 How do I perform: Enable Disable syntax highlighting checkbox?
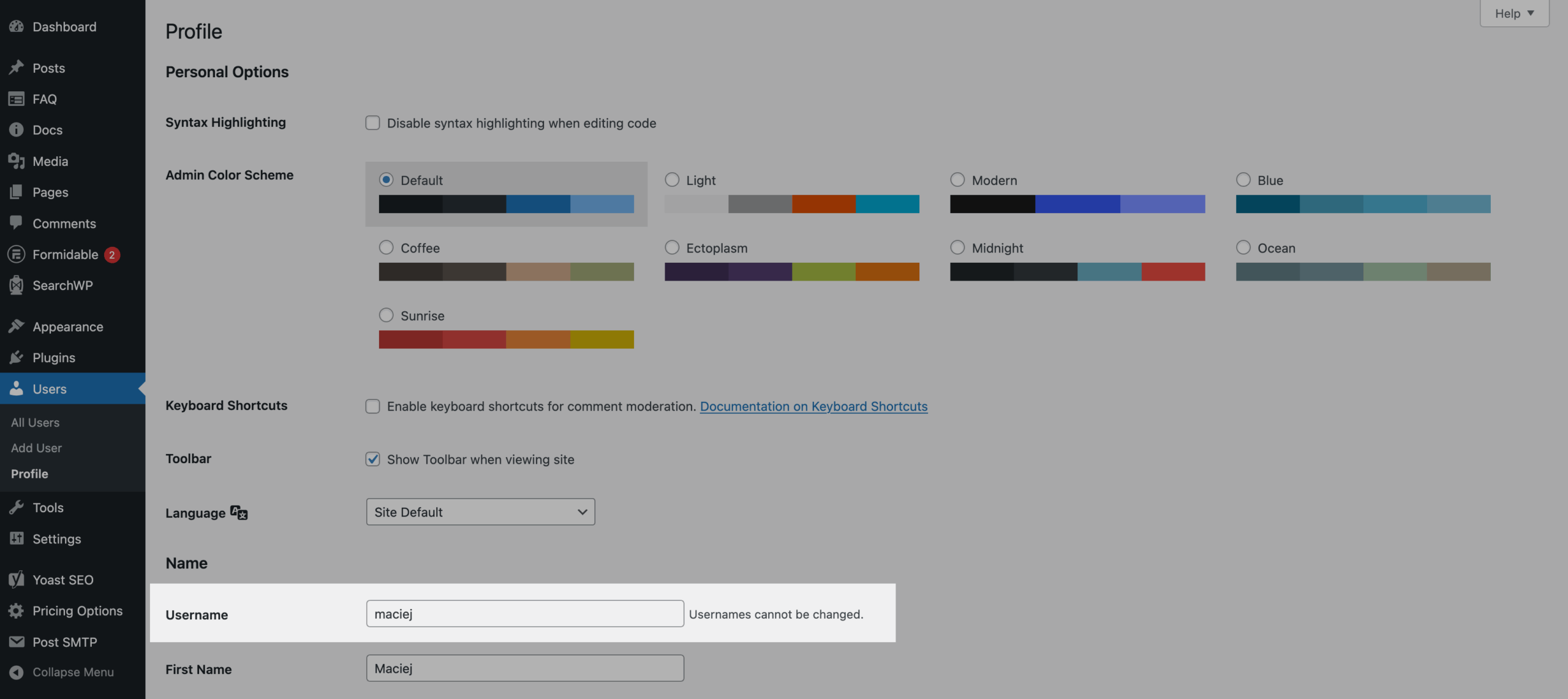[x=372, y=123]
